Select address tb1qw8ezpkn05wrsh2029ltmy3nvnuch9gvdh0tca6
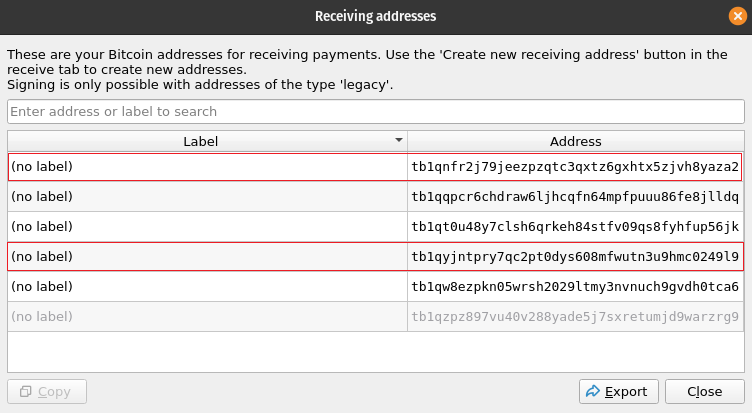The height and width of the screenshot is (413, 752). point(575,287)
